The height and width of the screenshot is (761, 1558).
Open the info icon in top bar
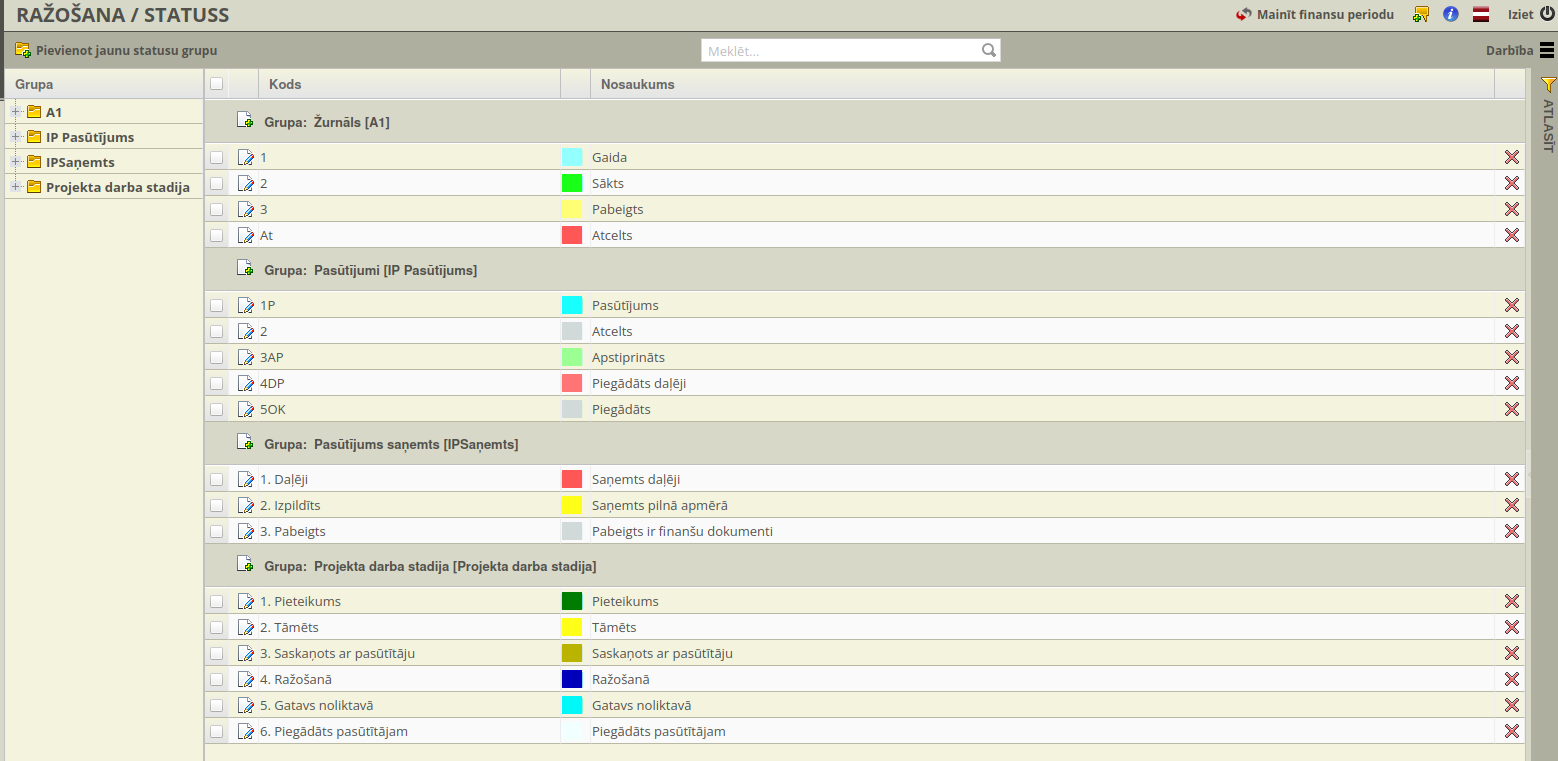click(x=1451, y=15)
